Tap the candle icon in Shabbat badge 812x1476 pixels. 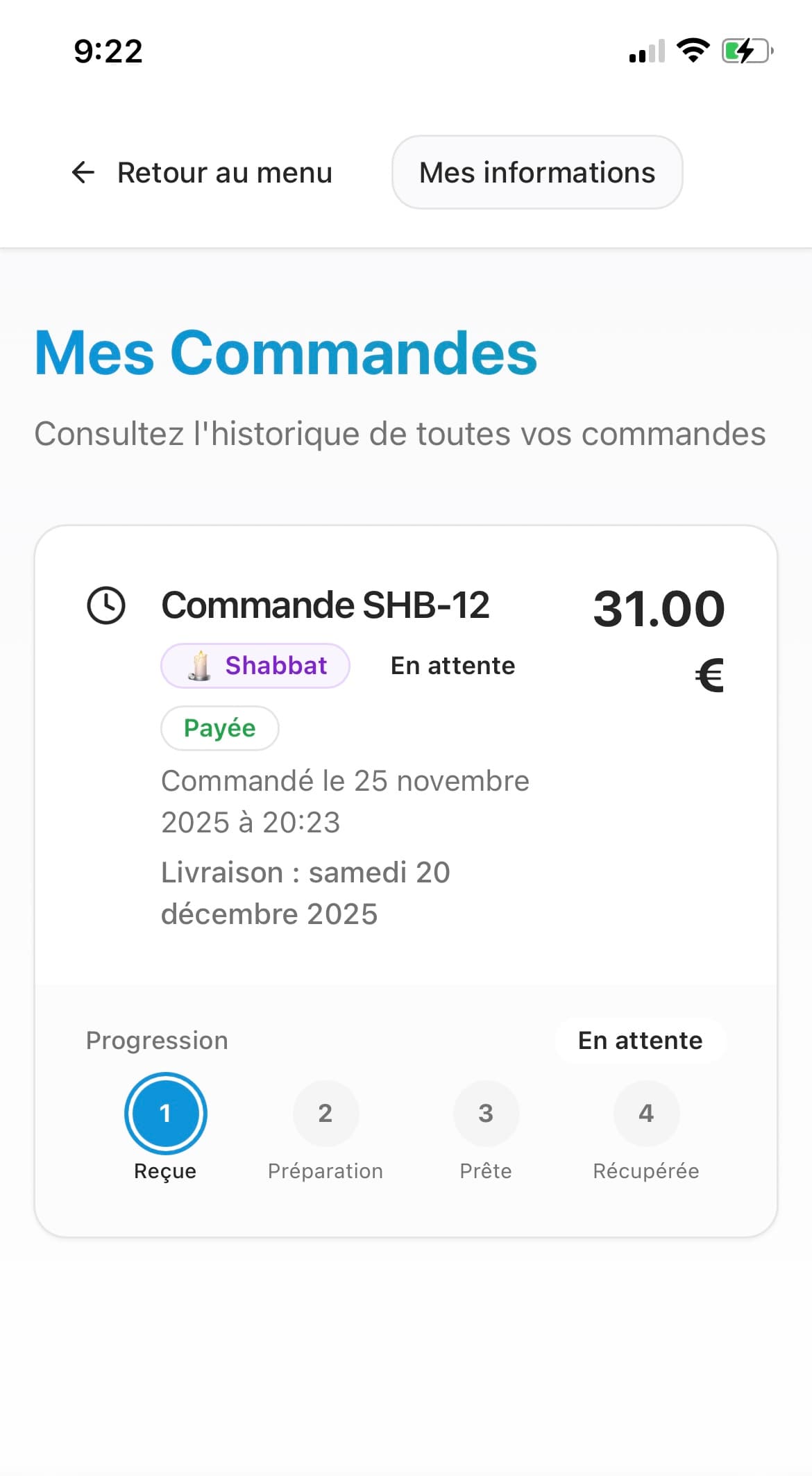200,666
